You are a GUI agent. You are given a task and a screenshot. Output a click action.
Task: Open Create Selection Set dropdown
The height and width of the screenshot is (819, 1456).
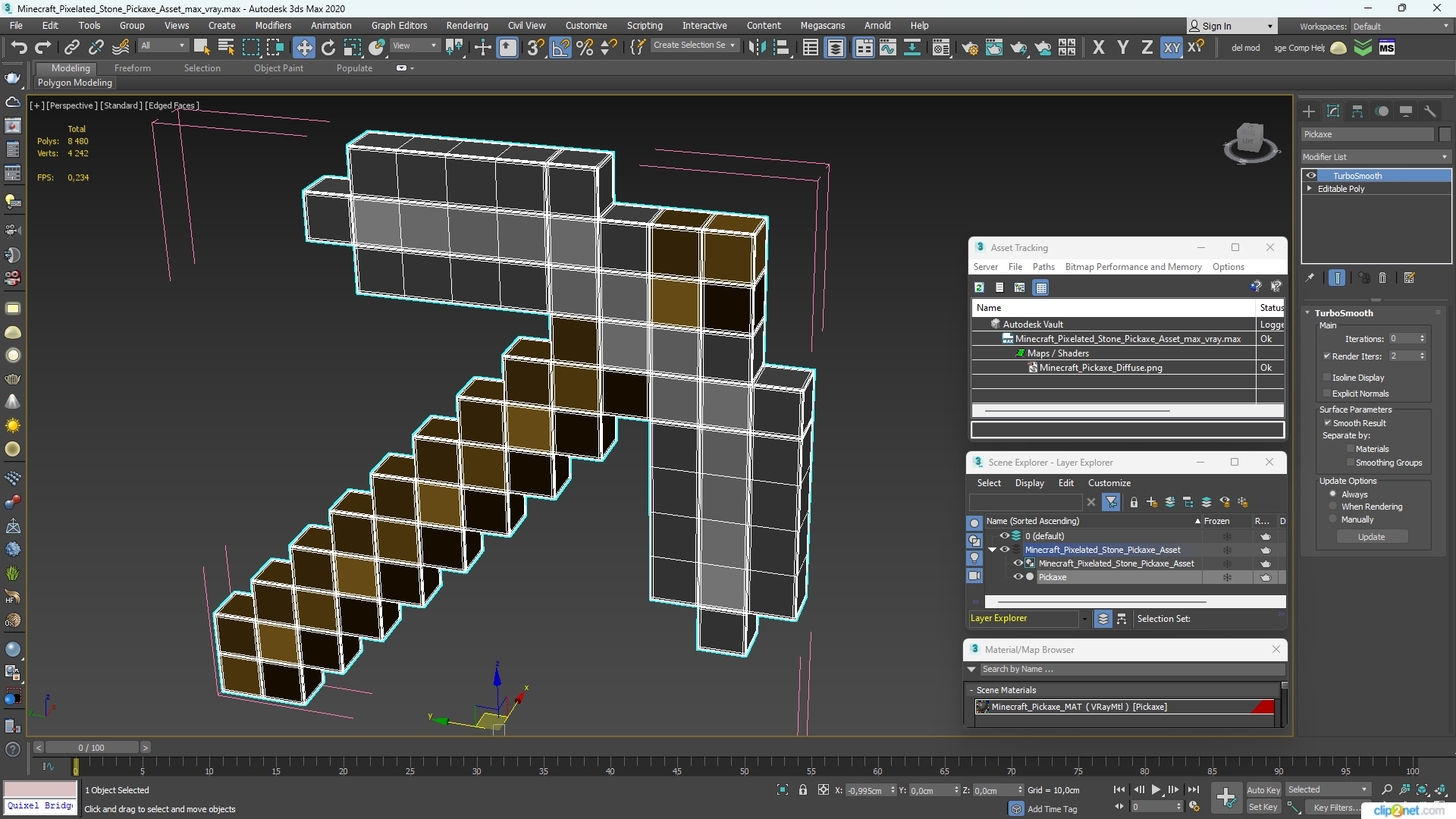point(694,45)
